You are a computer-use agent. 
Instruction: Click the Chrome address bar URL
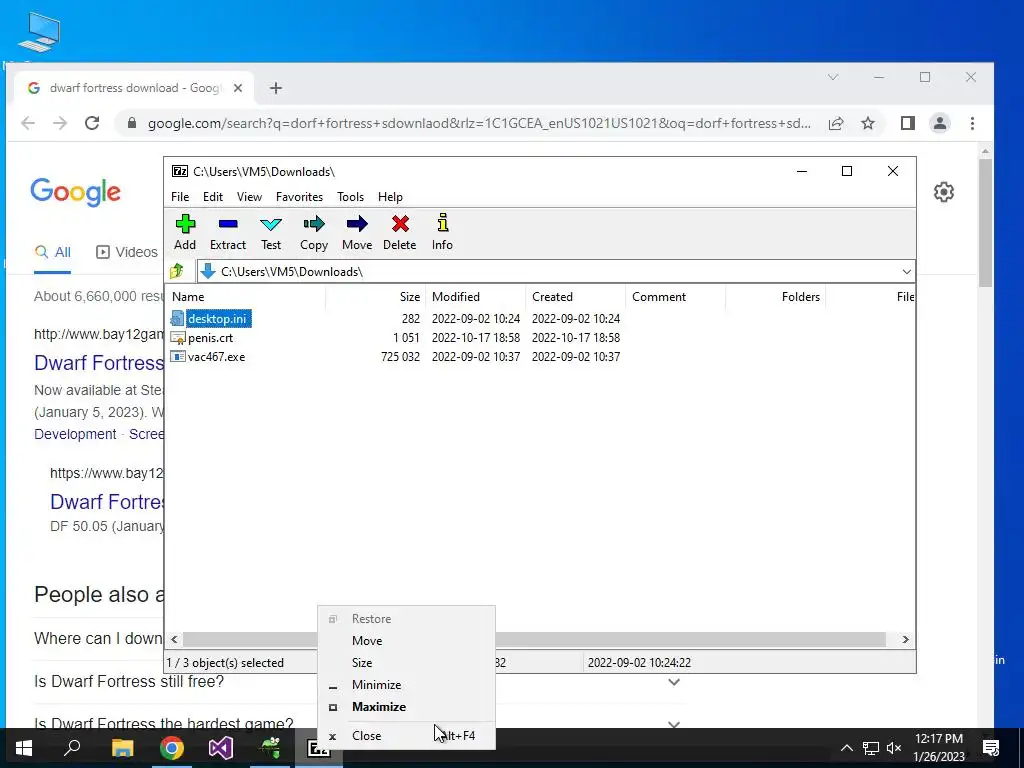coord(479,123)
